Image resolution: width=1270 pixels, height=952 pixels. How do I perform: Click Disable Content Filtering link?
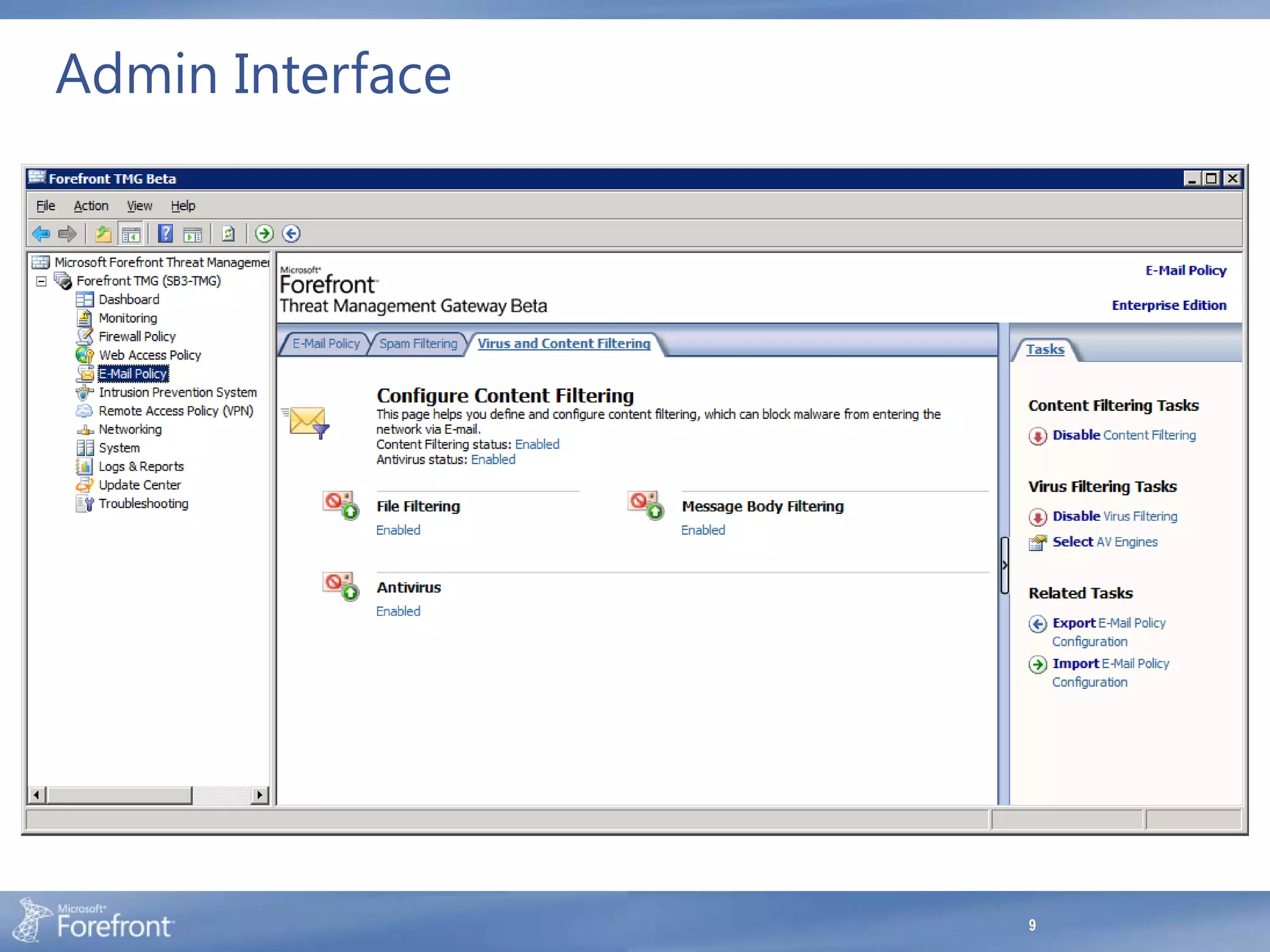1124,435
